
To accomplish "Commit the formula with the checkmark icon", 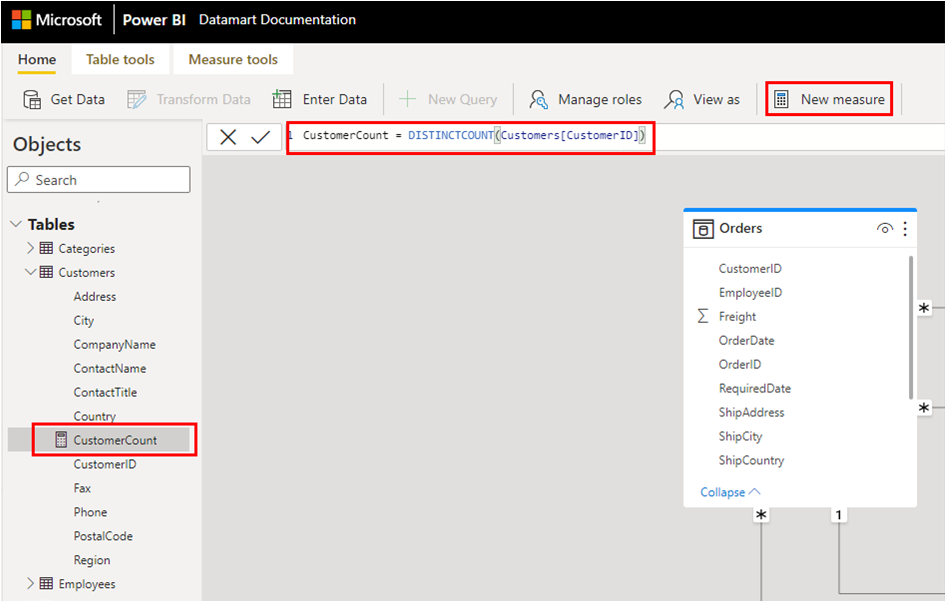I will [261, 138].
